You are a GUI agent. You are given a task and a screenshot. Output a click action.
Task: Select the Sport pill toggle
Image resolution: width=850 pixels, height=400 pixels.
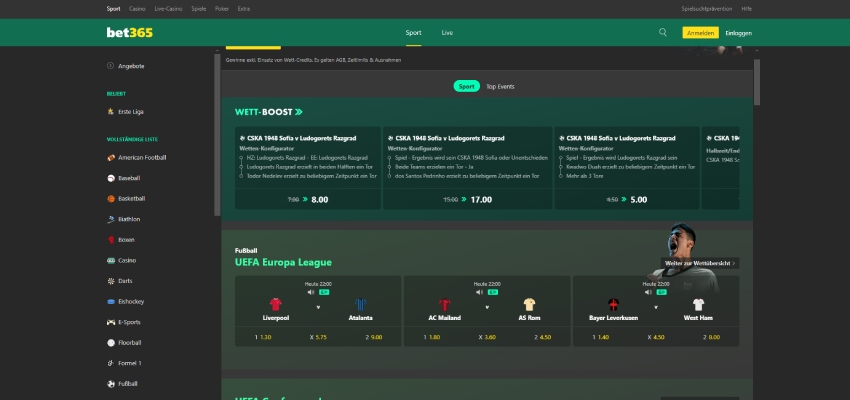[466, 86]
